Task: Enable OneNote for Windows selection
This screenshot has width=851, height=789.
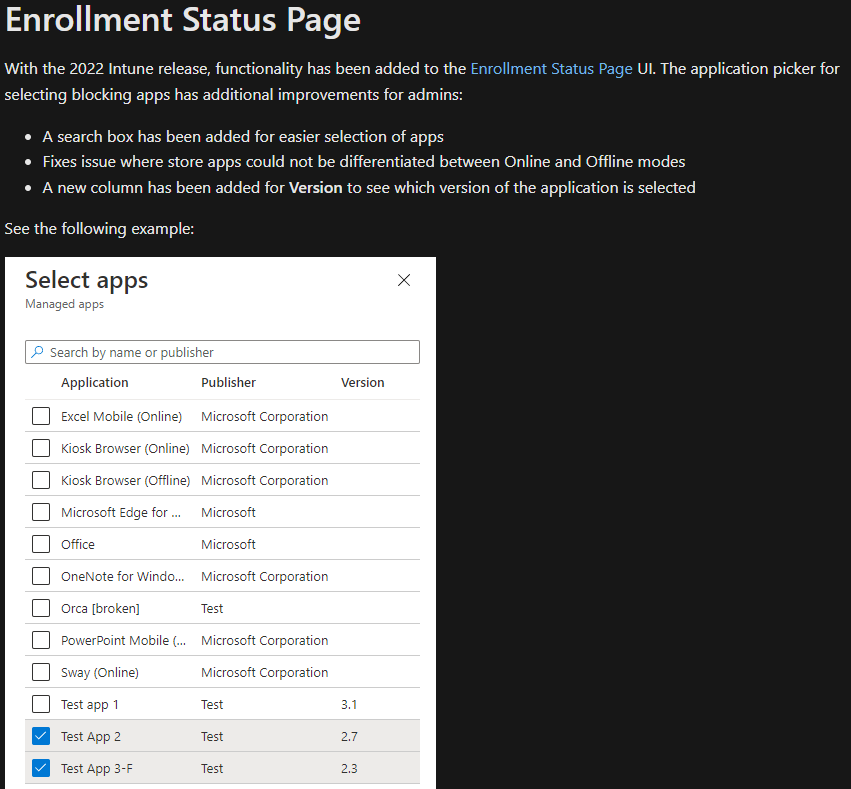Action: (x=39, y=575)
